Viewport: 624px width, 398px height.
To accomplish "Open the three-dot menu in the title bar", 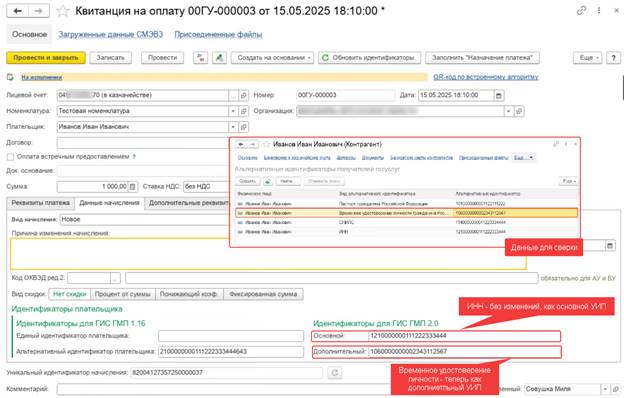I will tap(599, 11).
